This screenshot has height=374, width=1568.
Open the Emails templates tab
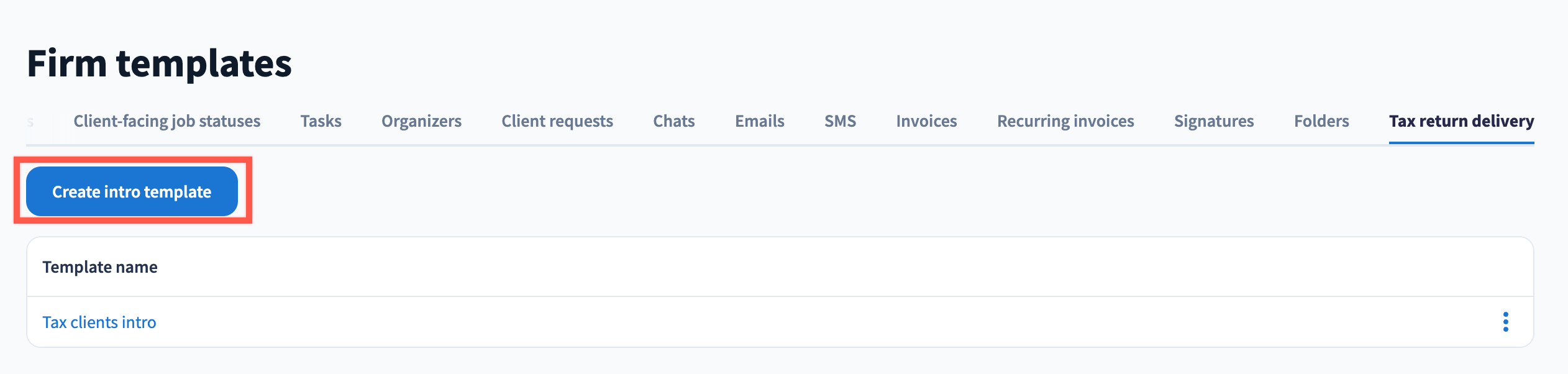(759, 121)
